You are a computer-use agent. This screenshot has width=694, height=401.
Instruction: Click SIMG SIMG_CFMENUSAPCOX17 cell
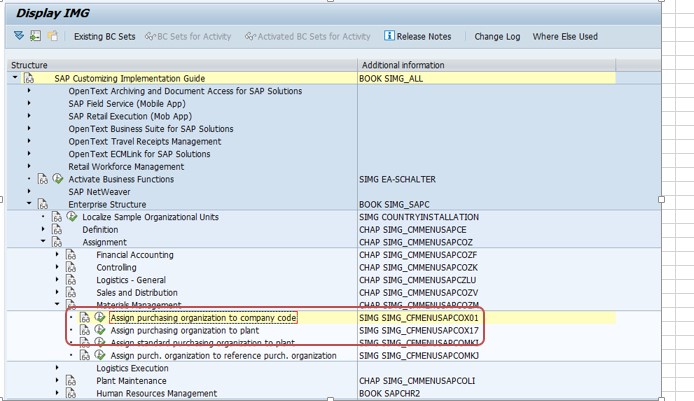tap(419, 331)
